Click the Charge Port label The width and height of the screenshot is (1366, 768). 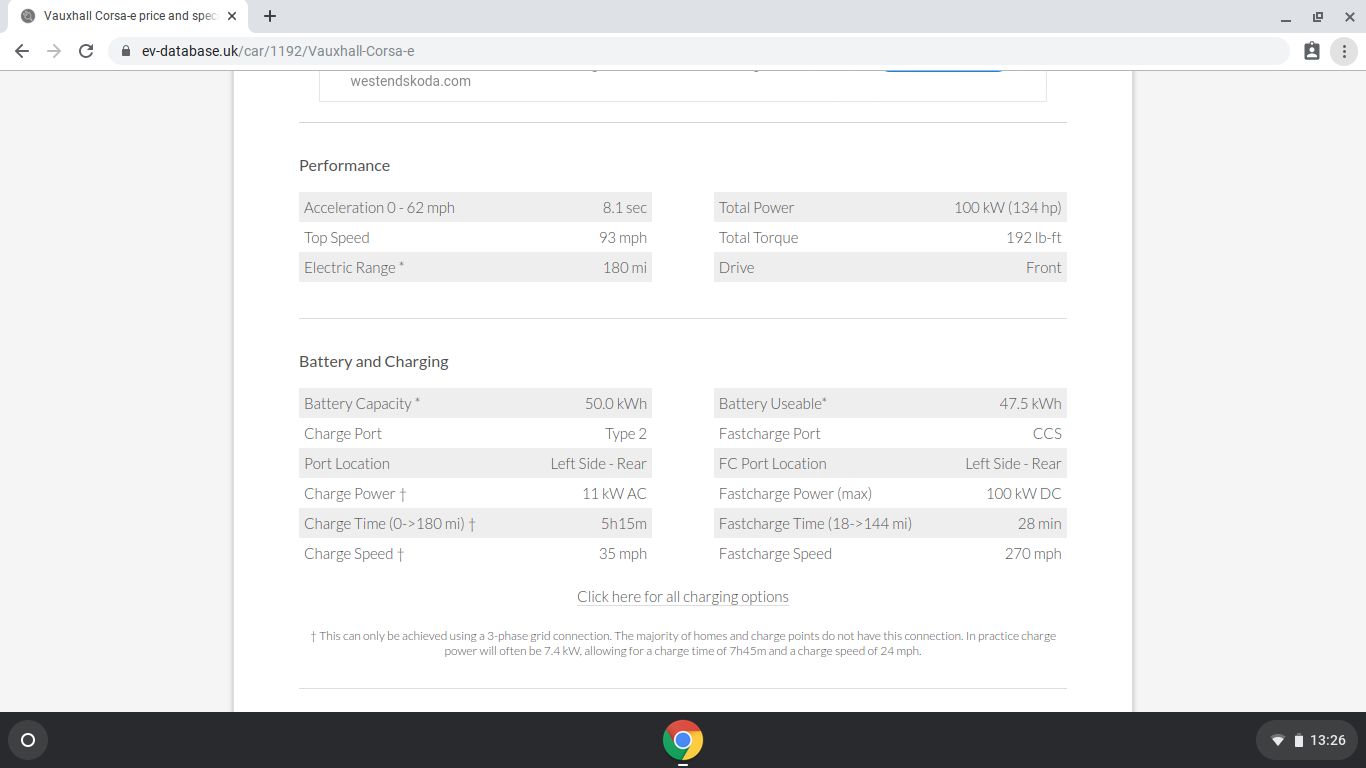pos(343,434)
